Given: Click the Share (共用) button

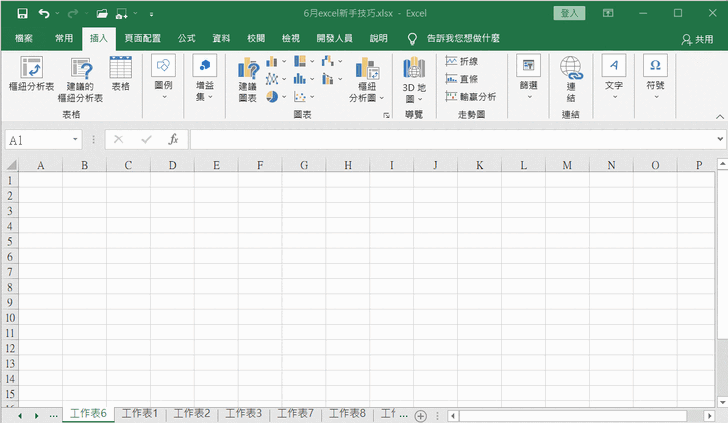Looking at the screenshot, I should point(698,39).
